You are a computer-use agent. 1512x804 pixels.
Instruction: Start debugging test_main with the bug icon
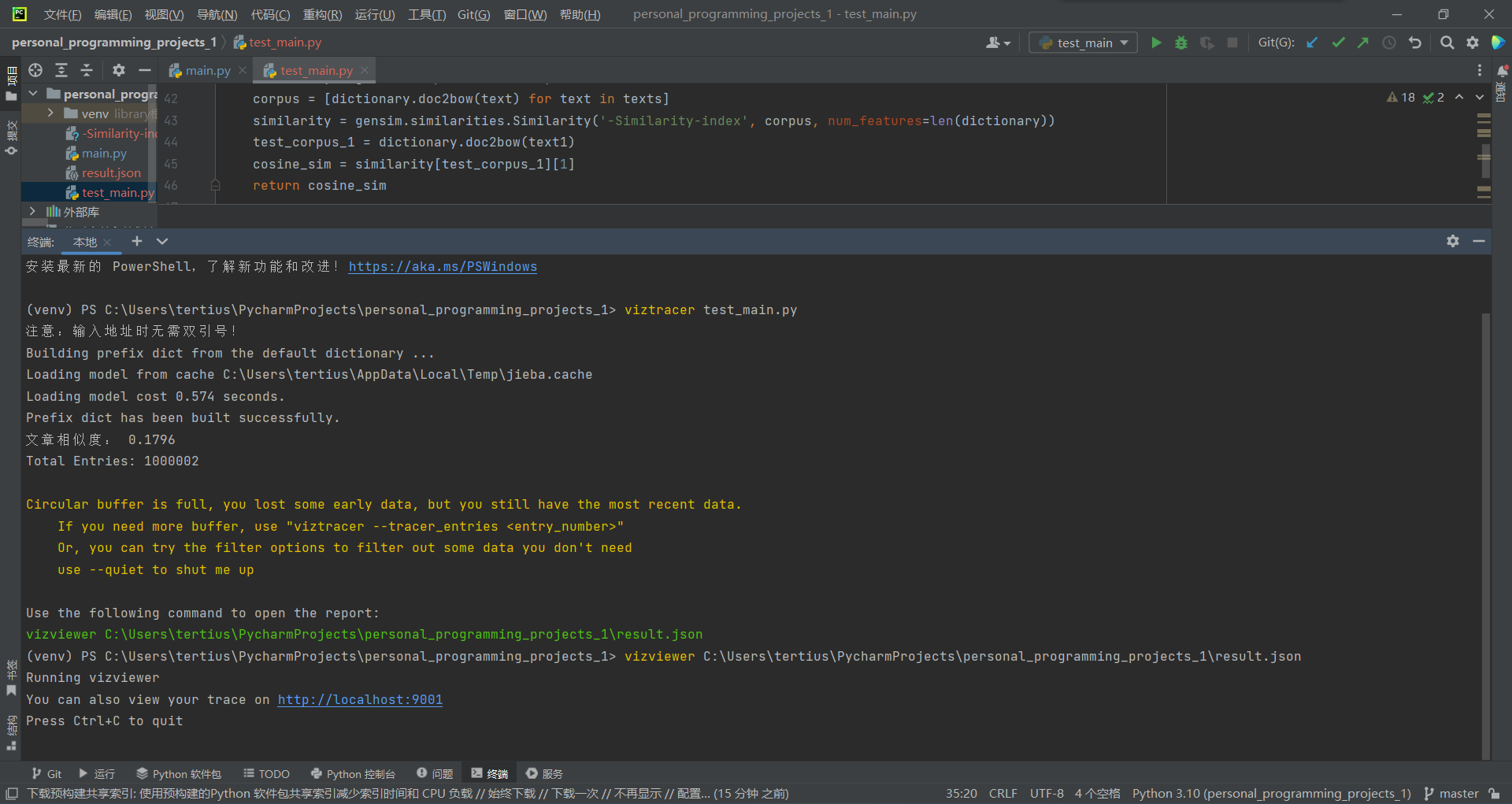click(1181, 43)
